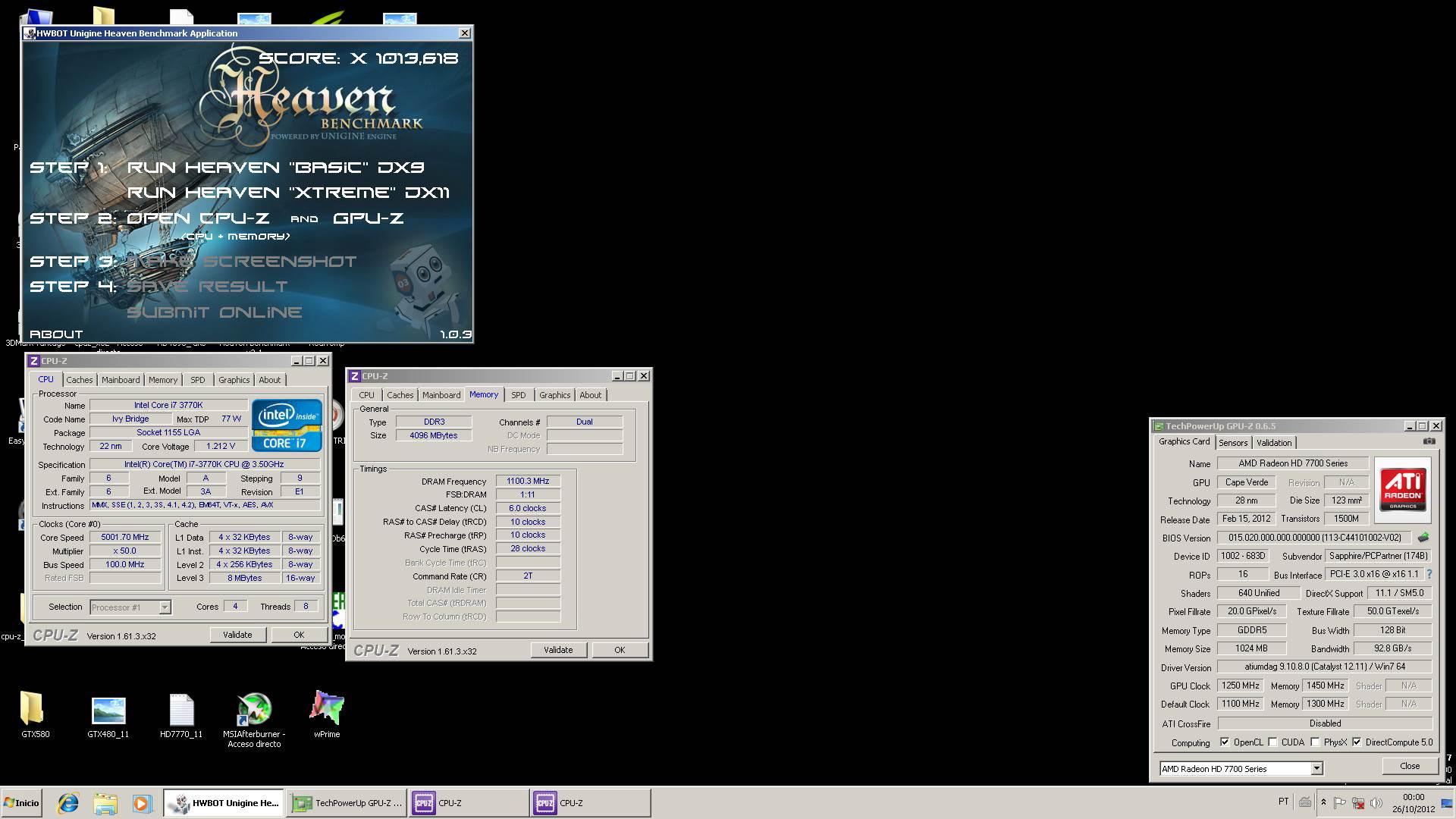Click the Core Speed 5001.70 MHz field
Viewport: 1456px width, 819px height.
(125, 538)
